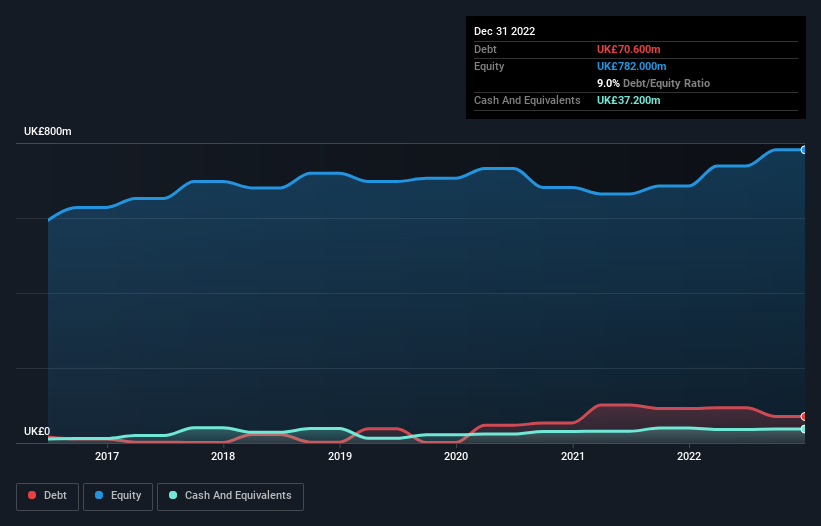Click the 2019 x-axis label
This screenshot has height=526, width=821.
(340, 456)
